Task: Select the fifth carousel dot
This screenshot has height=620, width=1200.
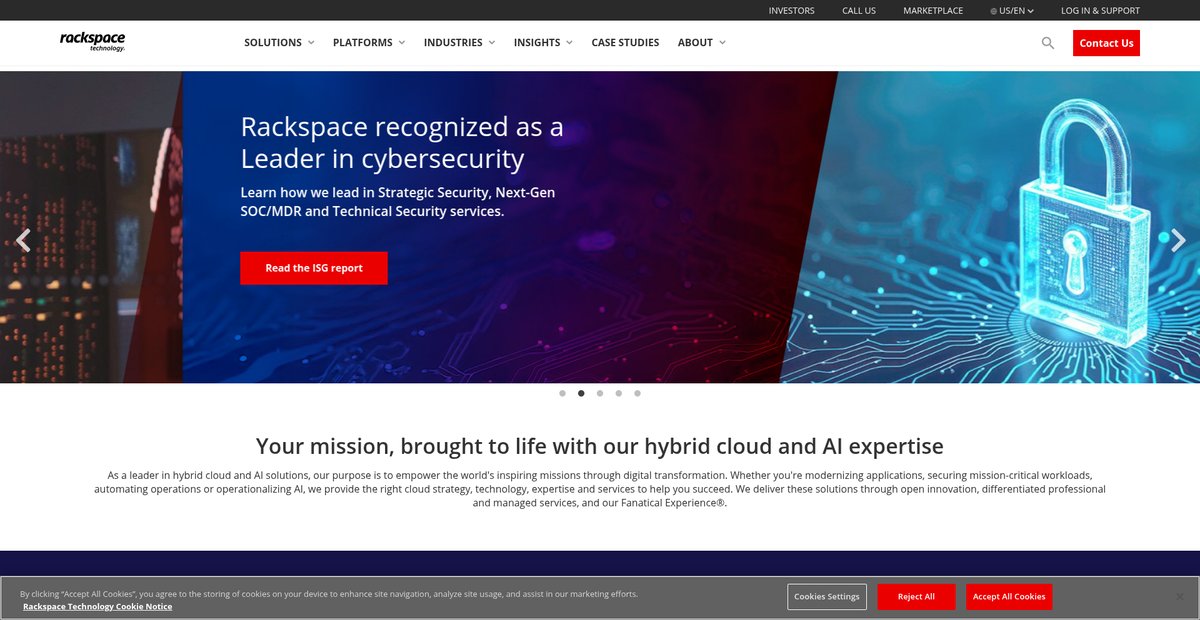Action: coord(638,393)
